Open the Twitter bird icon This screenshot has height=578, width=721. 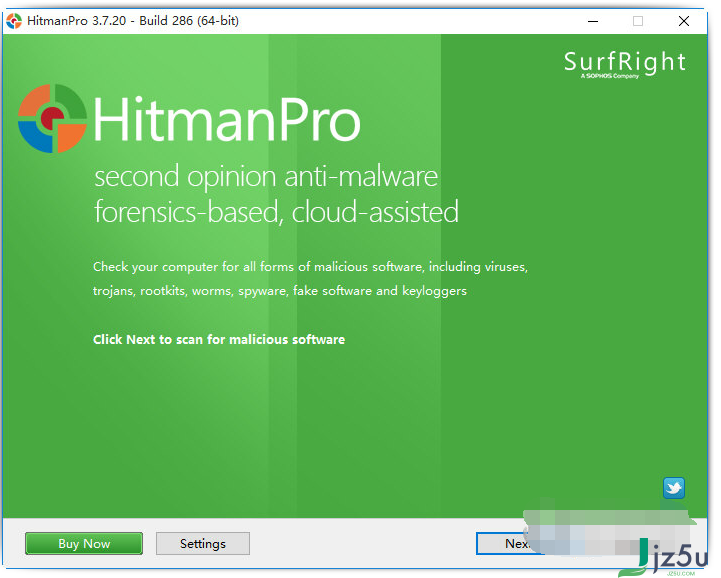click(674, 488)
